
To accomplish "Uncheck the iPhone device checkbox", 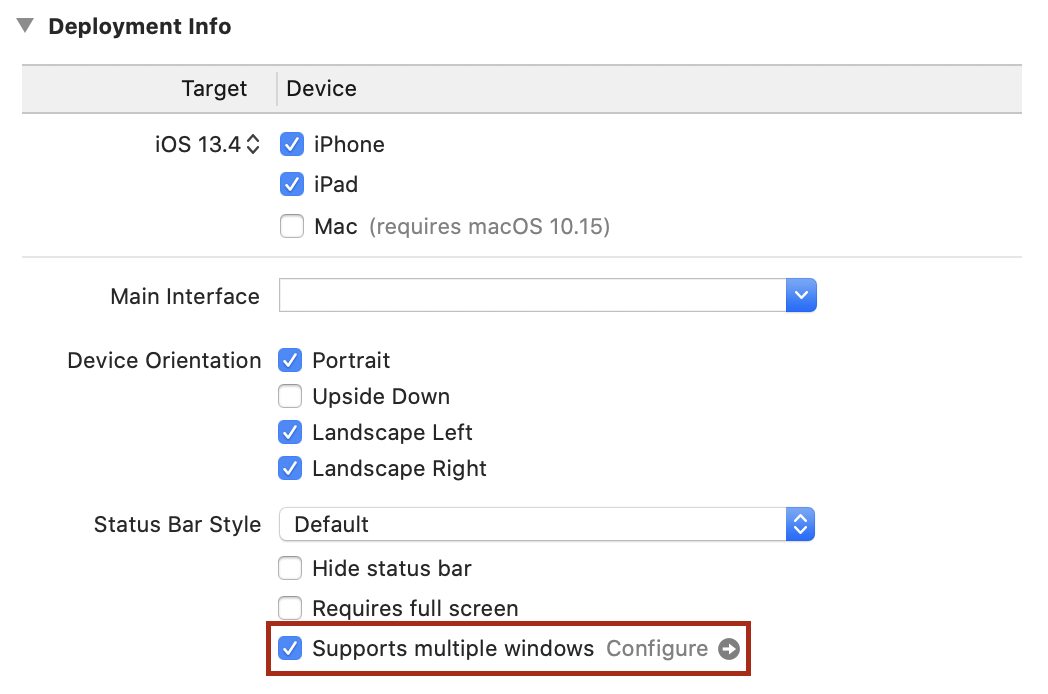I will (292, 144).
